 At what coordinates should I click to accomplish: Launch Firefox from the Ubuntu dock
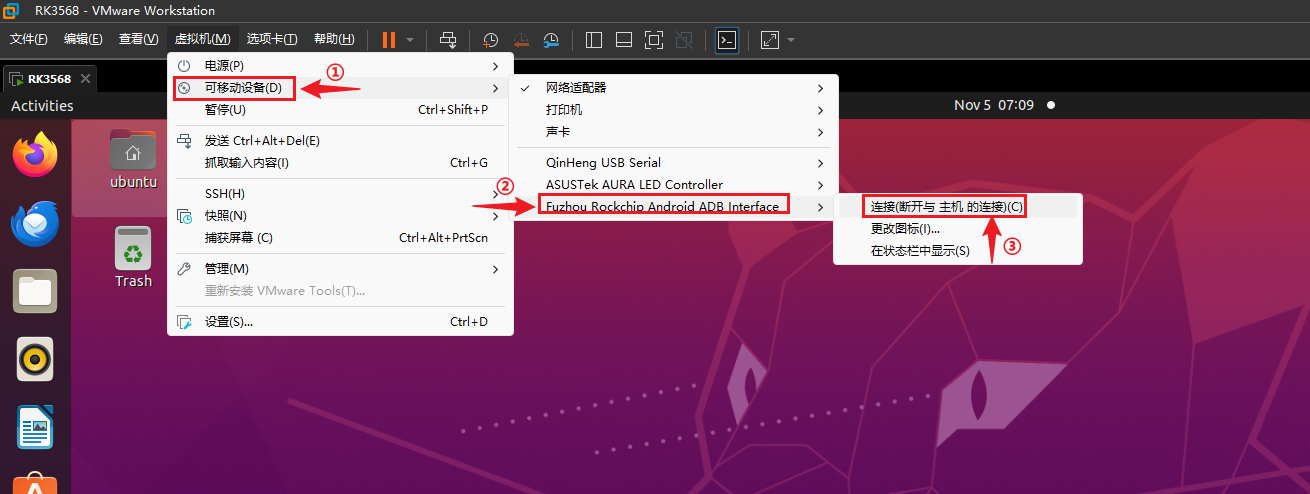(x=35, y=155)
